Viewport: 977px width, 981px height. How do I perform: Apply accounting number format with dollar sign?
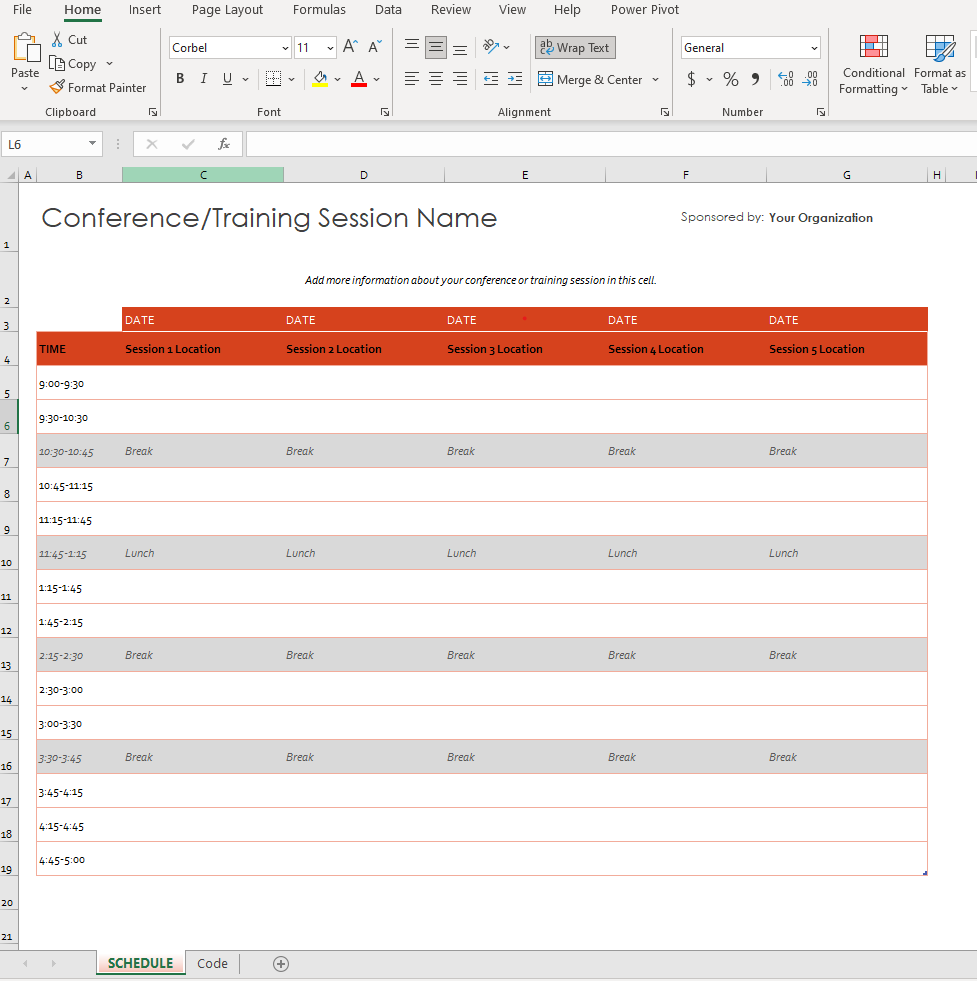(692, 78)
